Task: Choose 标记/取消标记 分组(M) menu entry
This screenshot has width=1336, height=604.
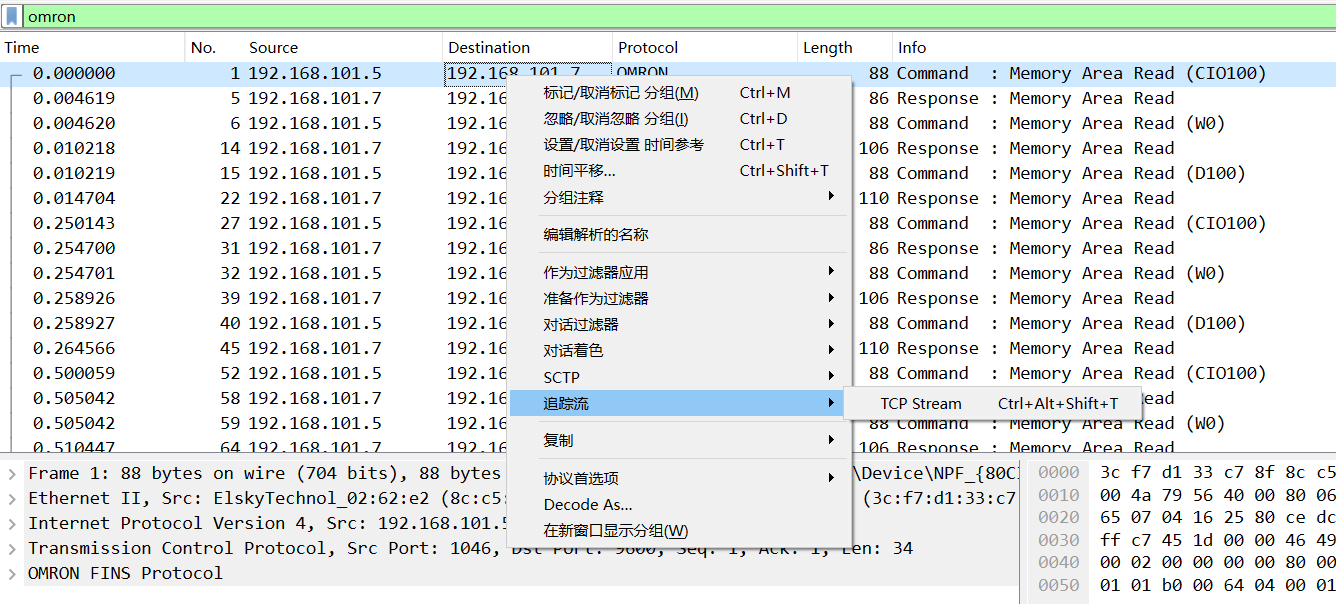Action: tap(680, 93)
